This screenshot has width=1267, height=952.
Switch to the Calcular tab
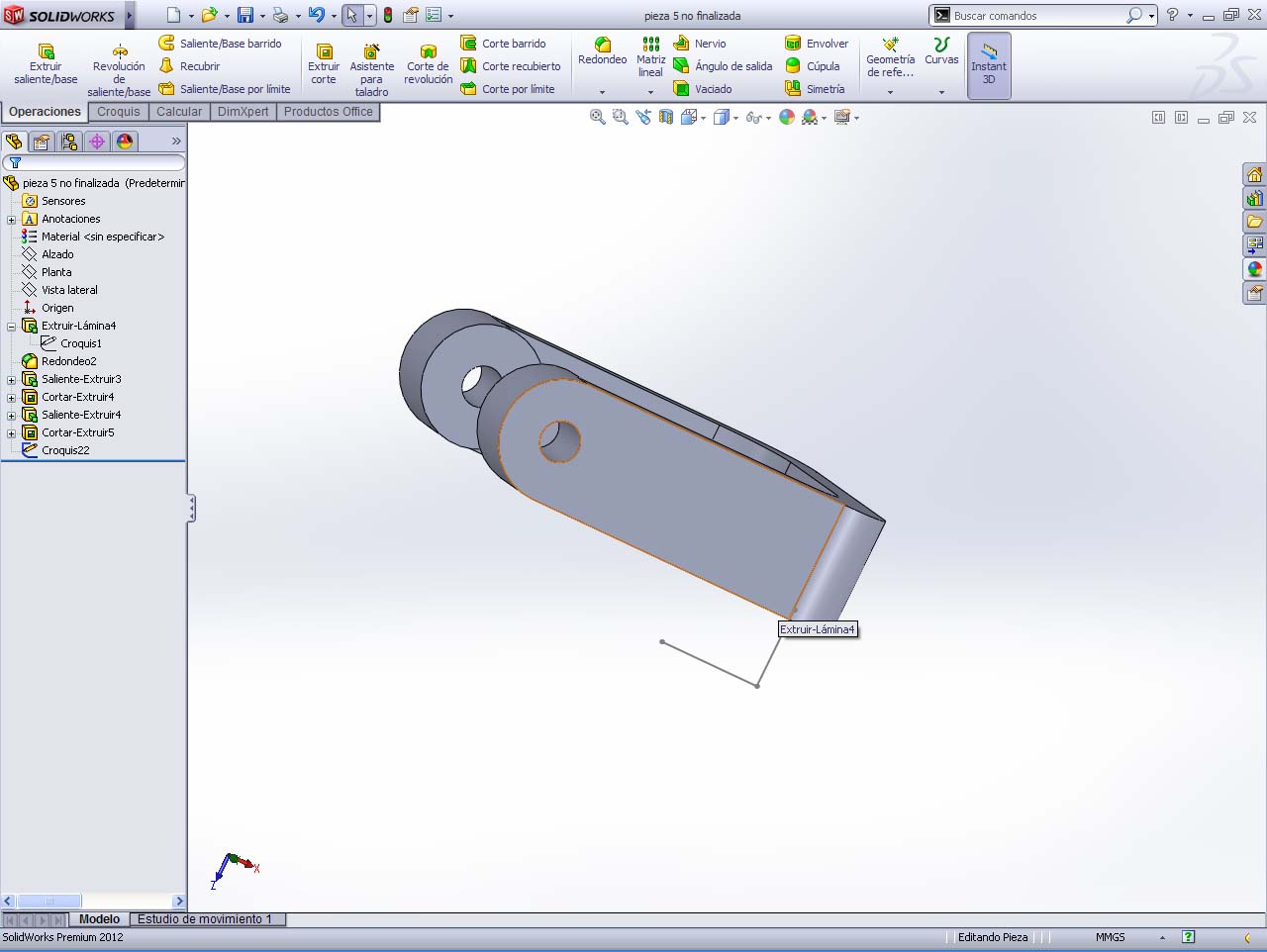click(x=179, y=112)
